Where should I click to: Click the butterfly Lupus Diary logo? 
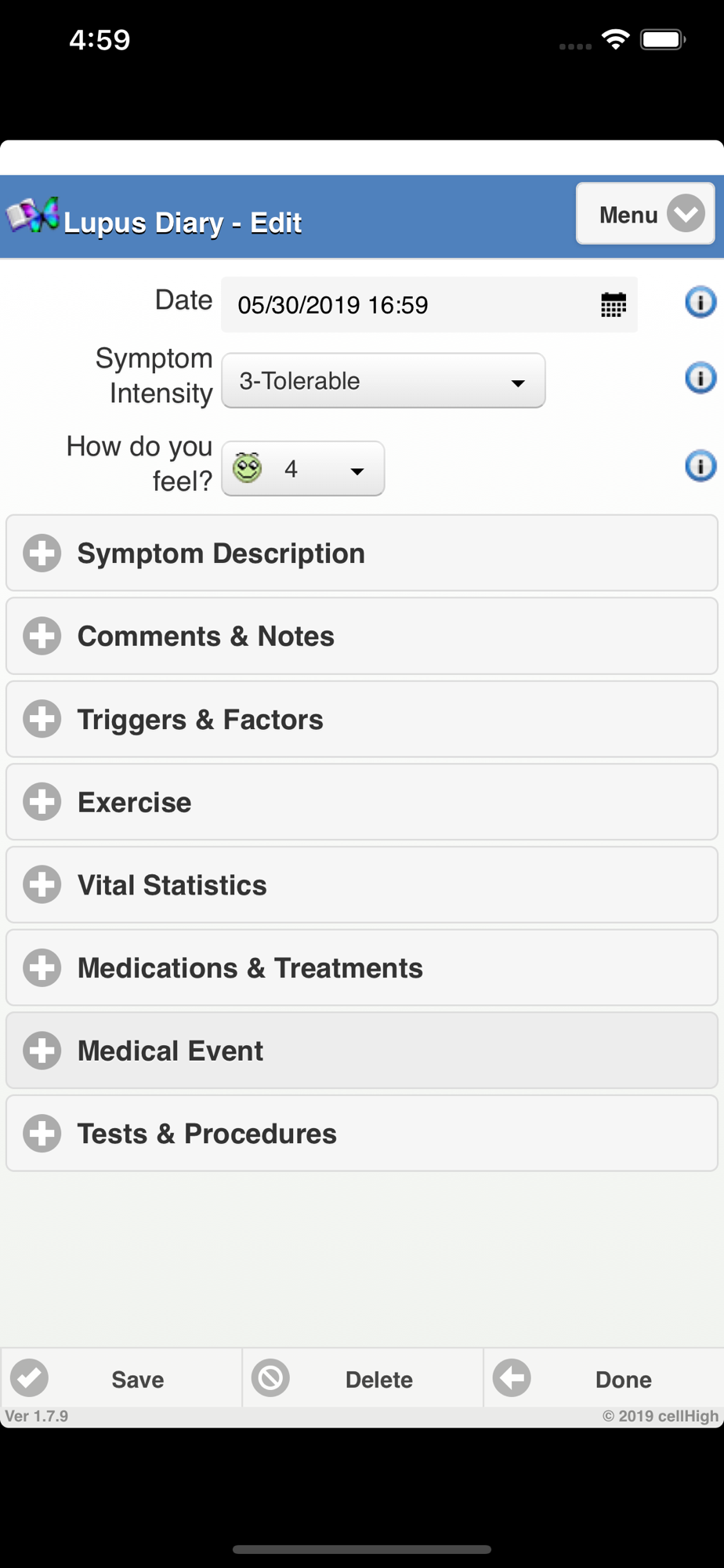pos(33,215)
